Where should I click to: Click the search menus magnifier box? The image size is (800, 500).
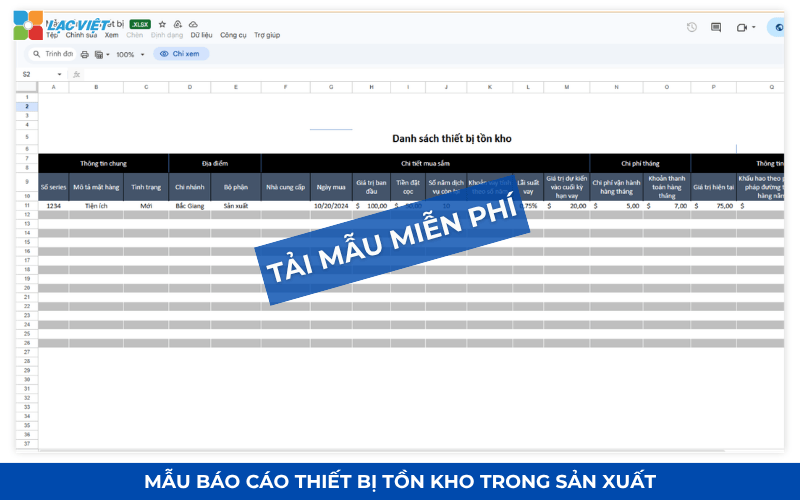coord(53,54)
